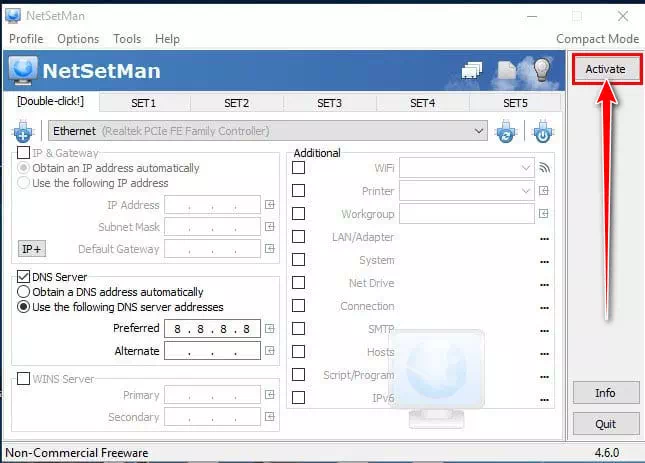The height and width of the screenshot is (463, 645).
Task: Tick the Script/Program checkbox
Action: [x=298, y=375]
